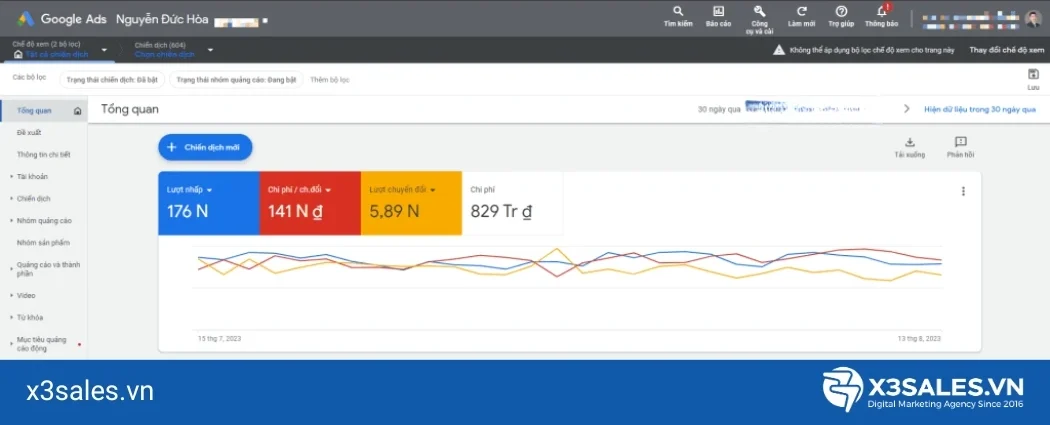Expand Nhóm quảng cáo in the sidebar
Viewport: 1050px width, 425px height.
(11, 221)
